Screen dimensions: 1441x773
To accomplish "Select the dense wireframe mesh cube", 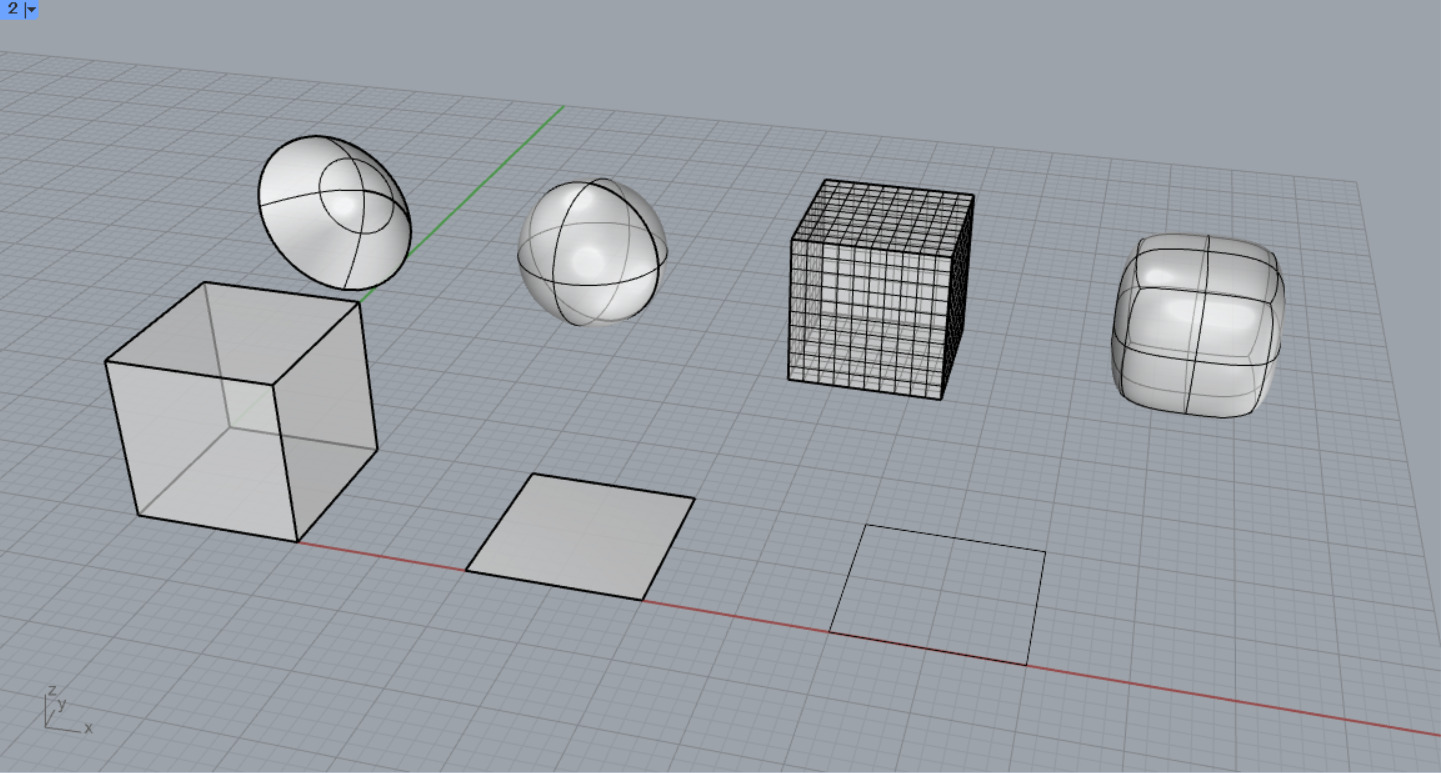I will pos(875,290).
